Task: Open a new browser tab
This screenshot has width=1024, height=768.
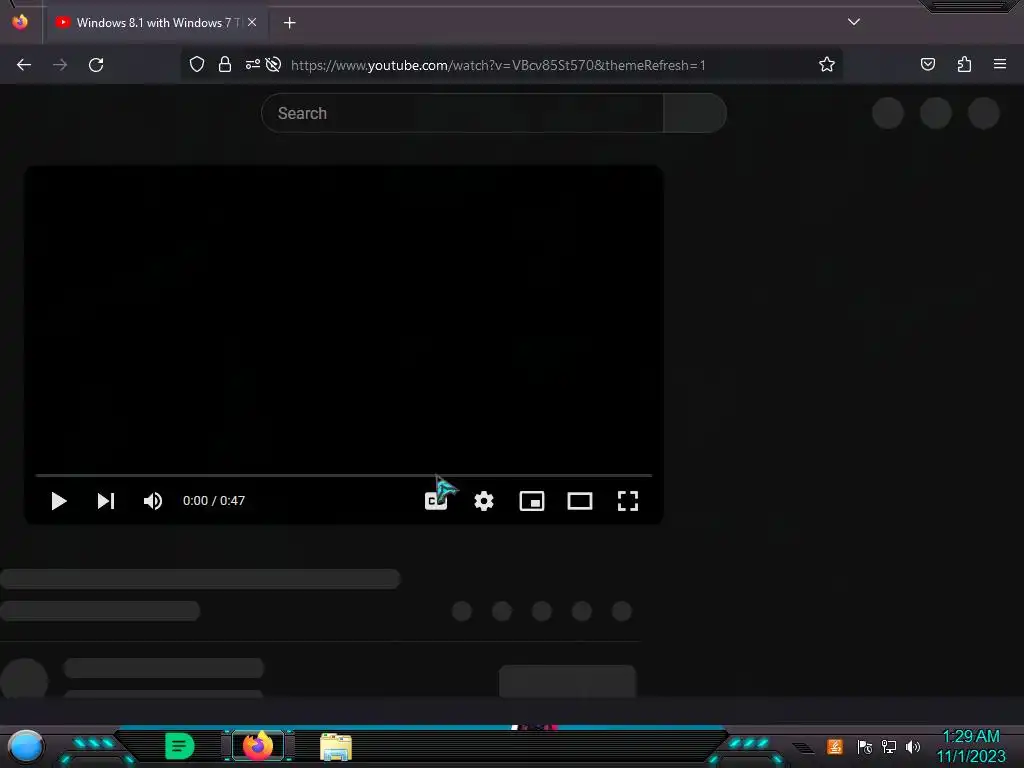Action: (289, 23)
